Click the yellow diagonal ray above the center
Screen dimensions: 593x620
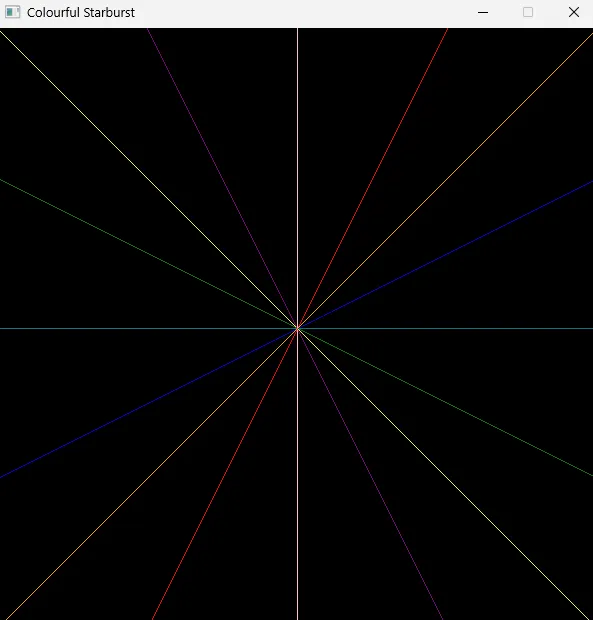[148, 180]
